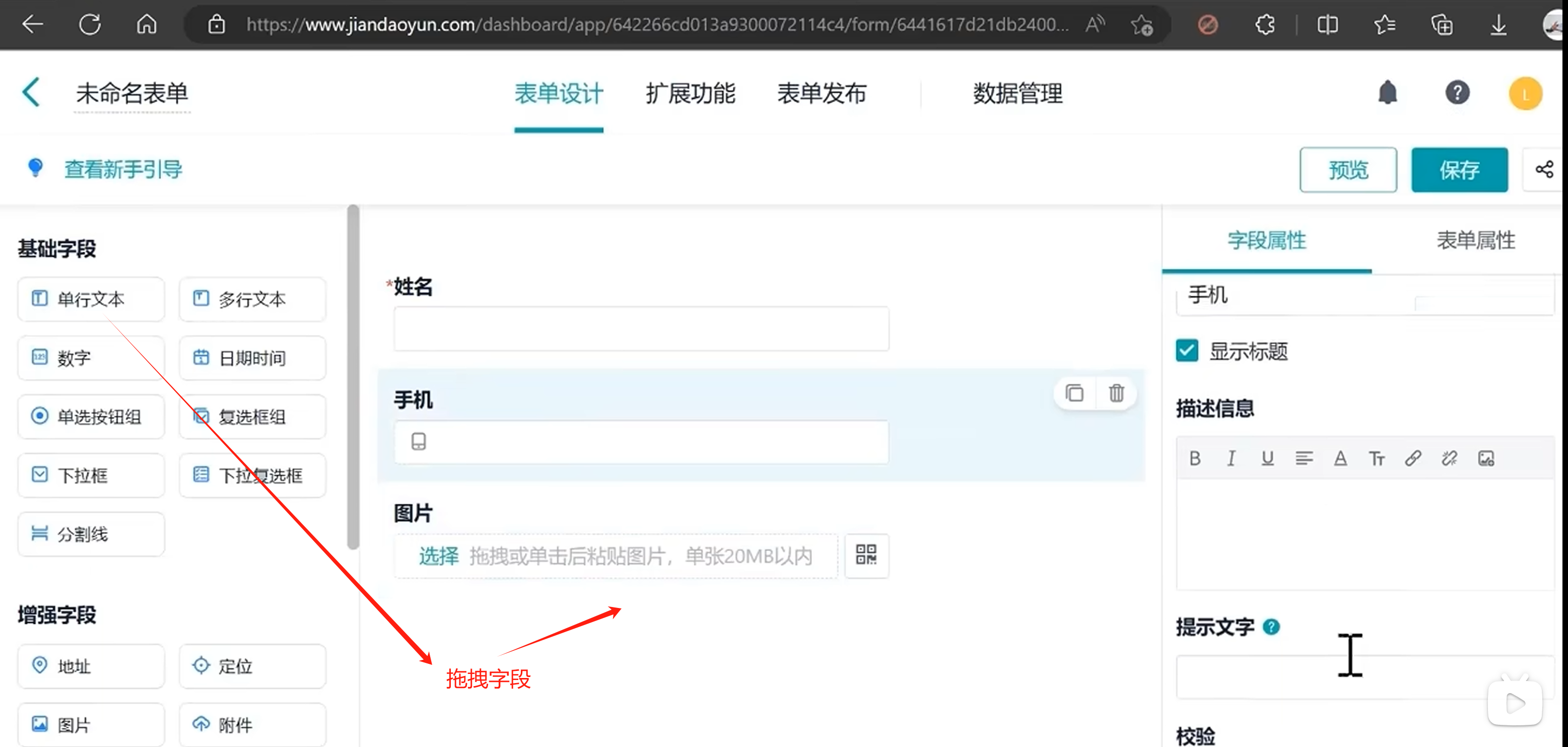Click help icon beside 提示文字
This screenshot has width=1568, height=747.
1271,627
